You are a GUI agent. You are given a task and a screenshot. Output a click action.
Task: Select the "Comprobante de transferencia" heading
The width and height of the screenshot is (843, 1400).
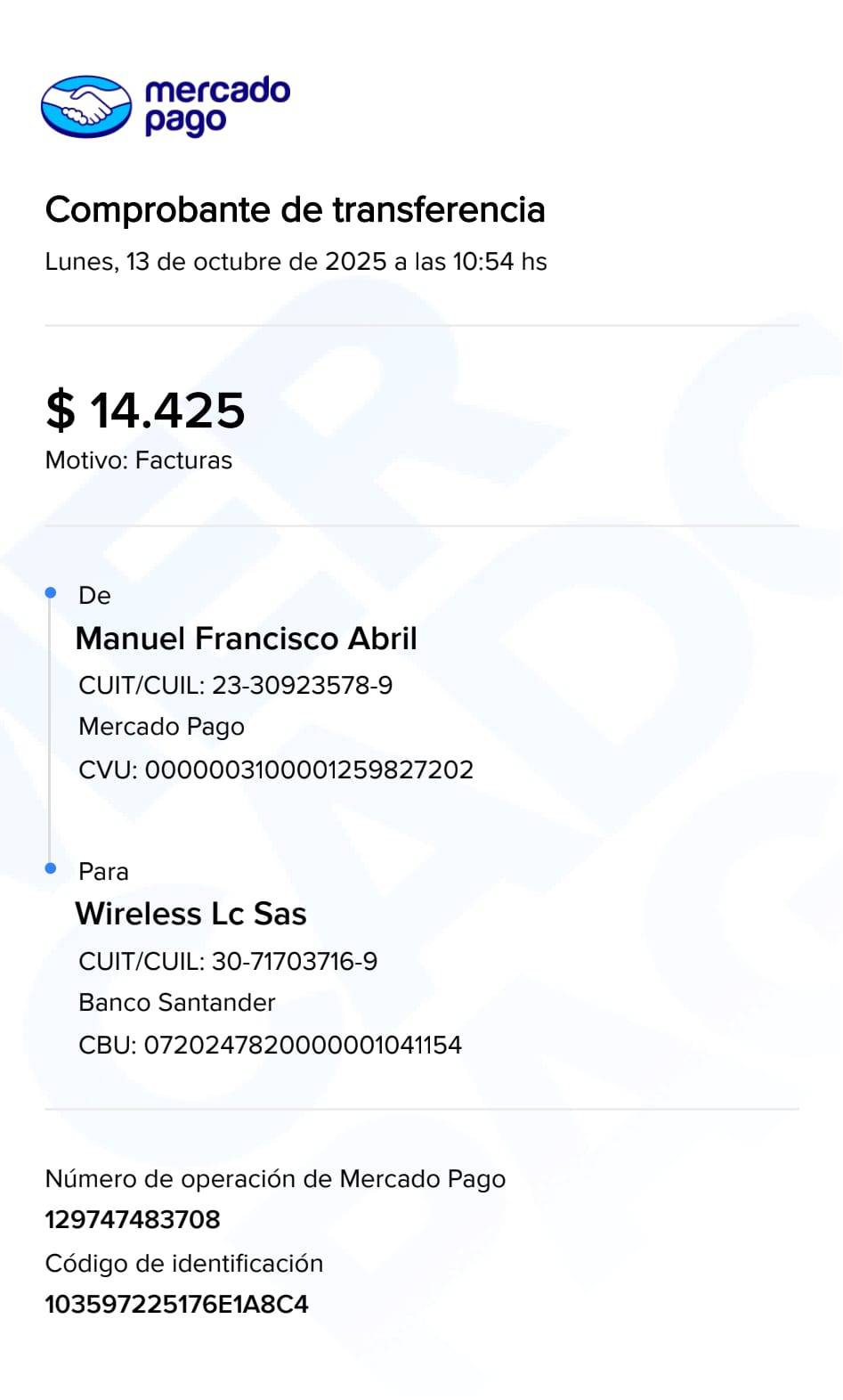[x=295, y=210]
